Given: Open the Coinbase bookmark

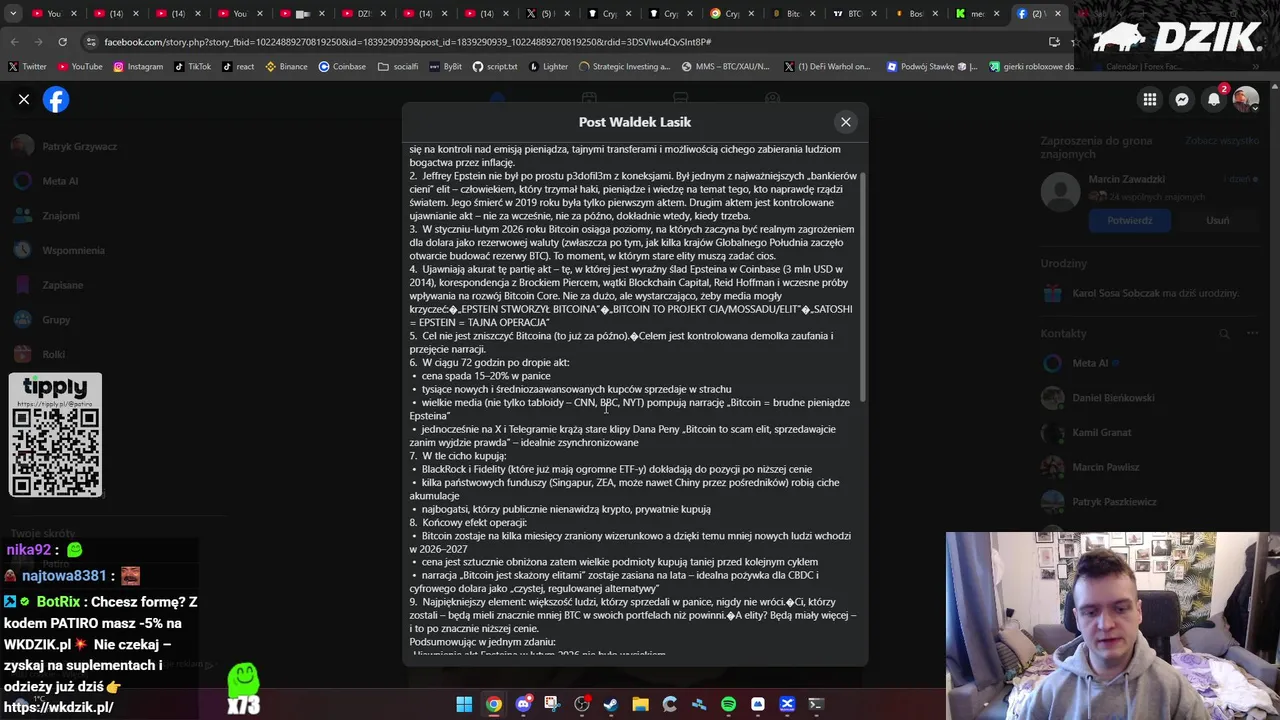Looking at the screenshot, I should click(x=342, y=67).
